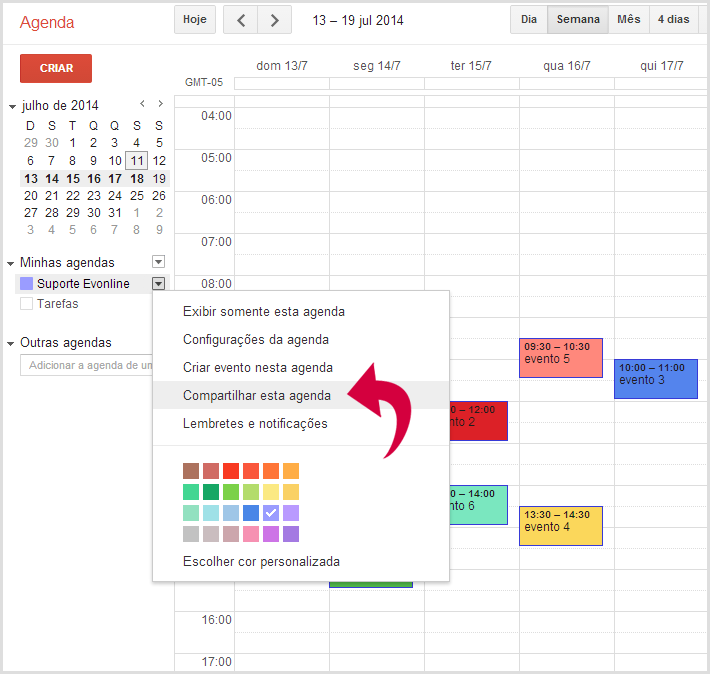
Task: Open Suporte Evonline dropdown arrow
Action: click(158, 284)
